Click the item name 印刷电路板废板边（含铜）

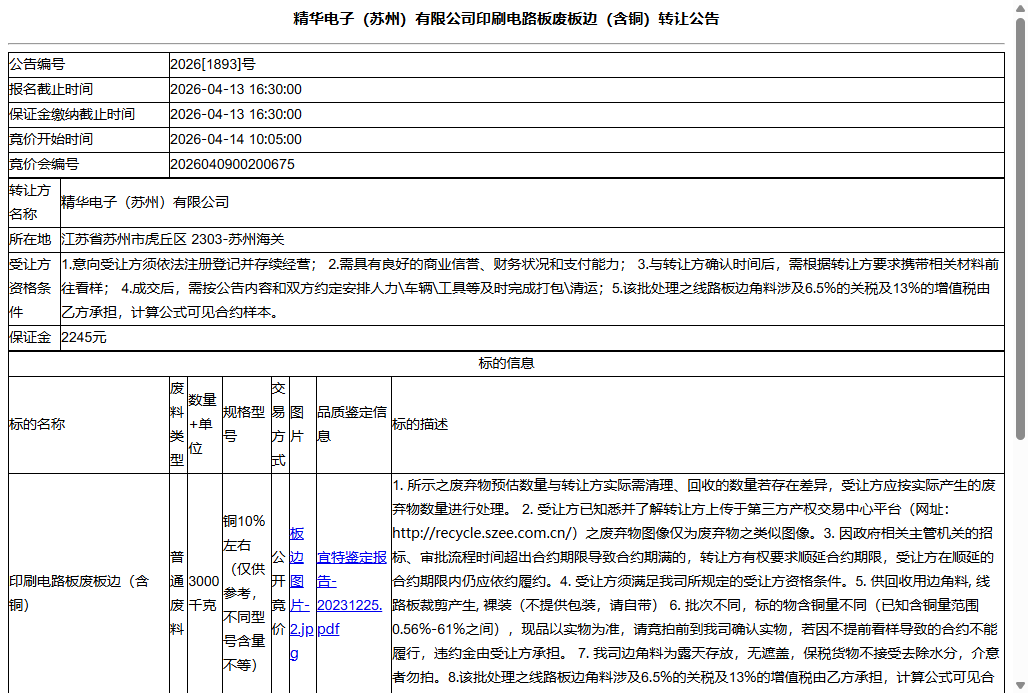pos(79,593)
